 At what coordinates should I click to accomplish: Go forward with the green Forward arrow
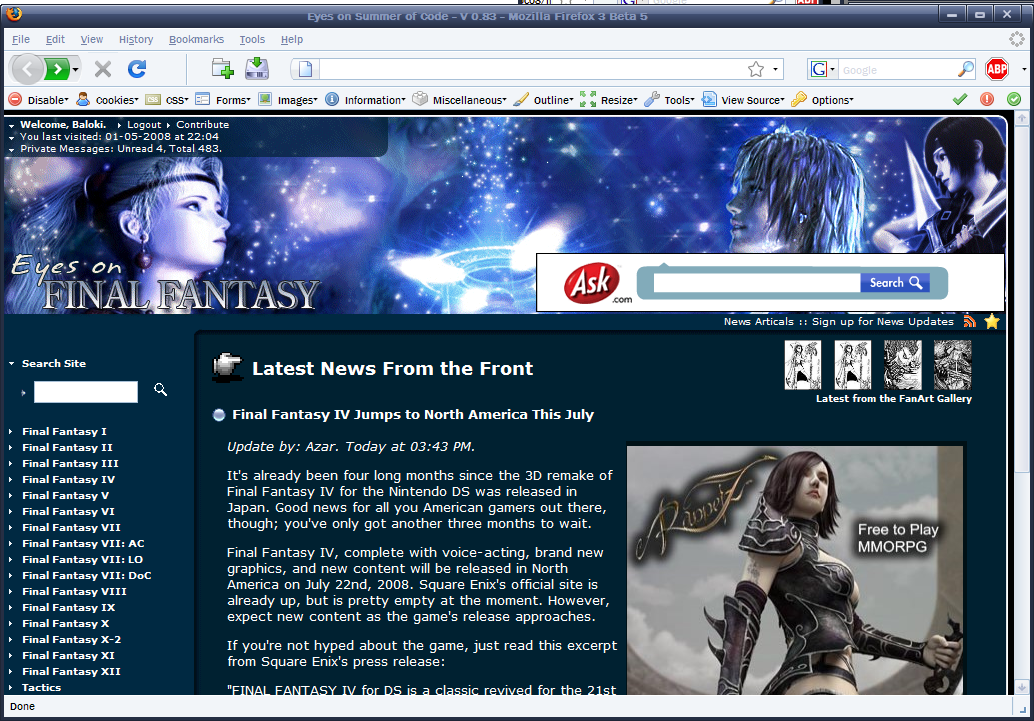tap(57, 69)
